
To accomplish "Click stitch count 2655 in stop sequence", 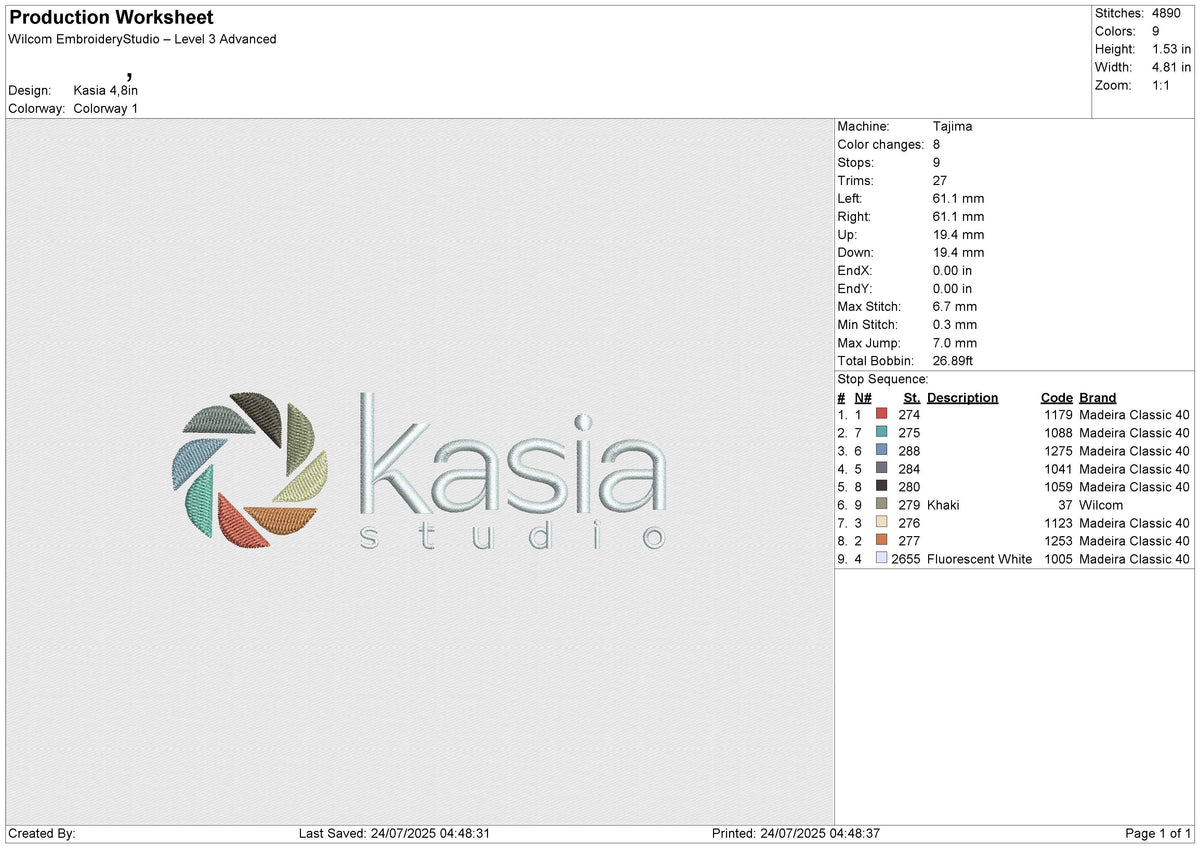I will [906, 558].
